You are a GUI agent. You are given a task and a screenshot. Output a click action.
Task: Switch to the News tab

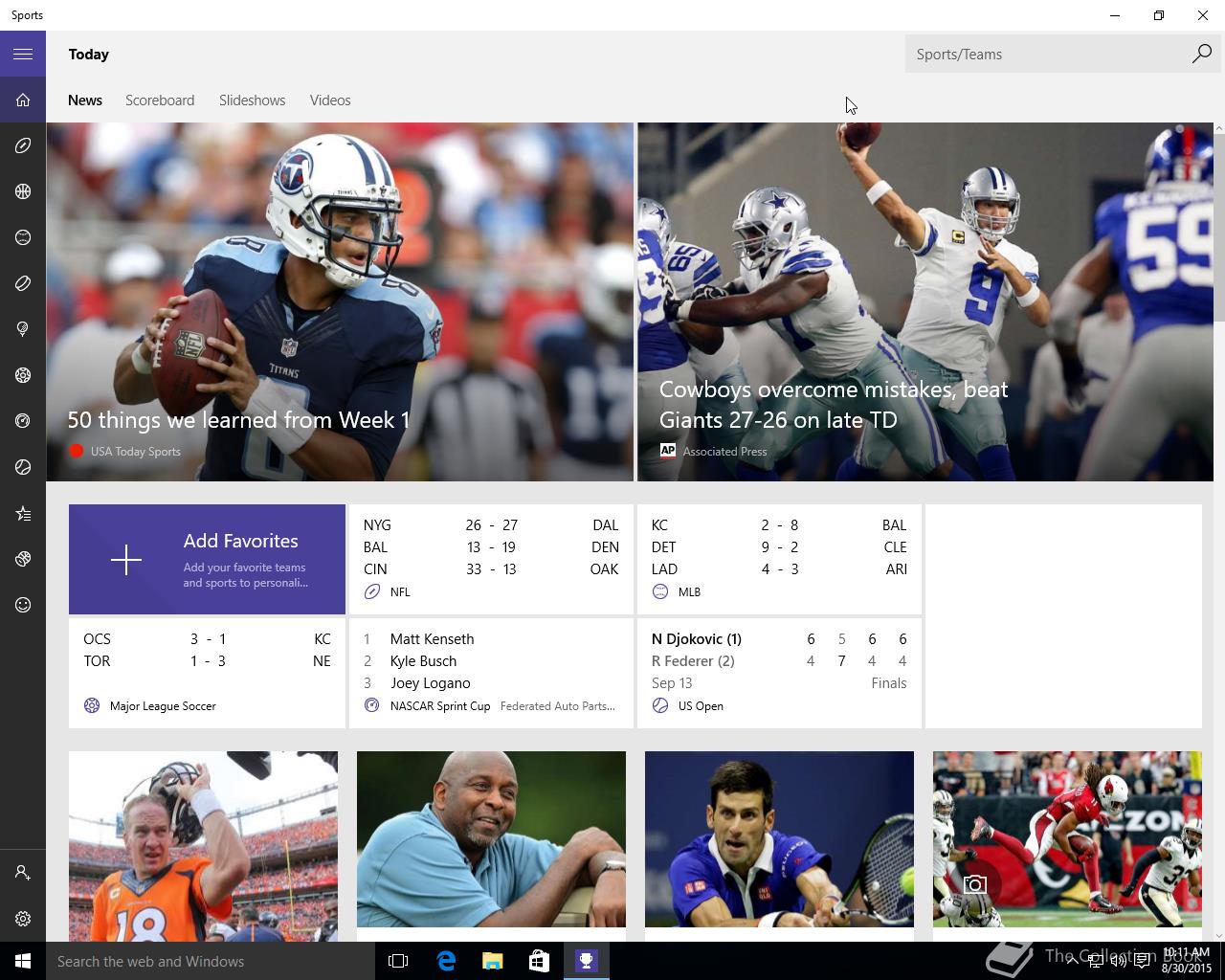coord(85,100)
